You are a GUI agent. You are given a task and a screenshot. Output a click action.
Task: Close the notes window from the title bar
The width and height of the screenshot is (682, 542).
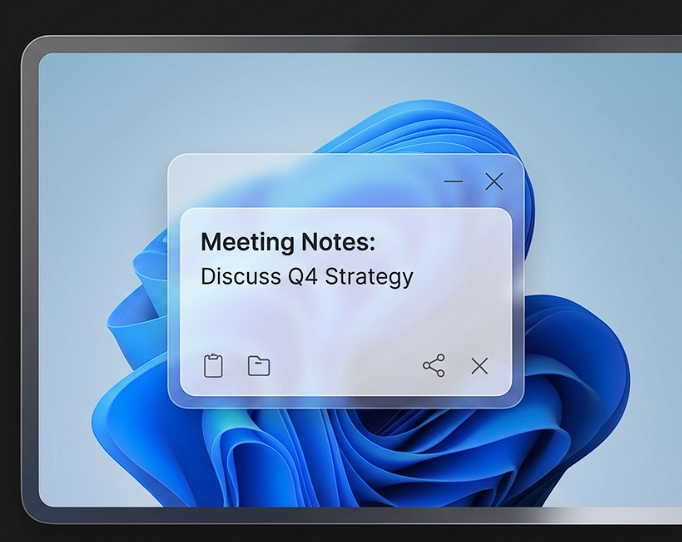[494, 181]
